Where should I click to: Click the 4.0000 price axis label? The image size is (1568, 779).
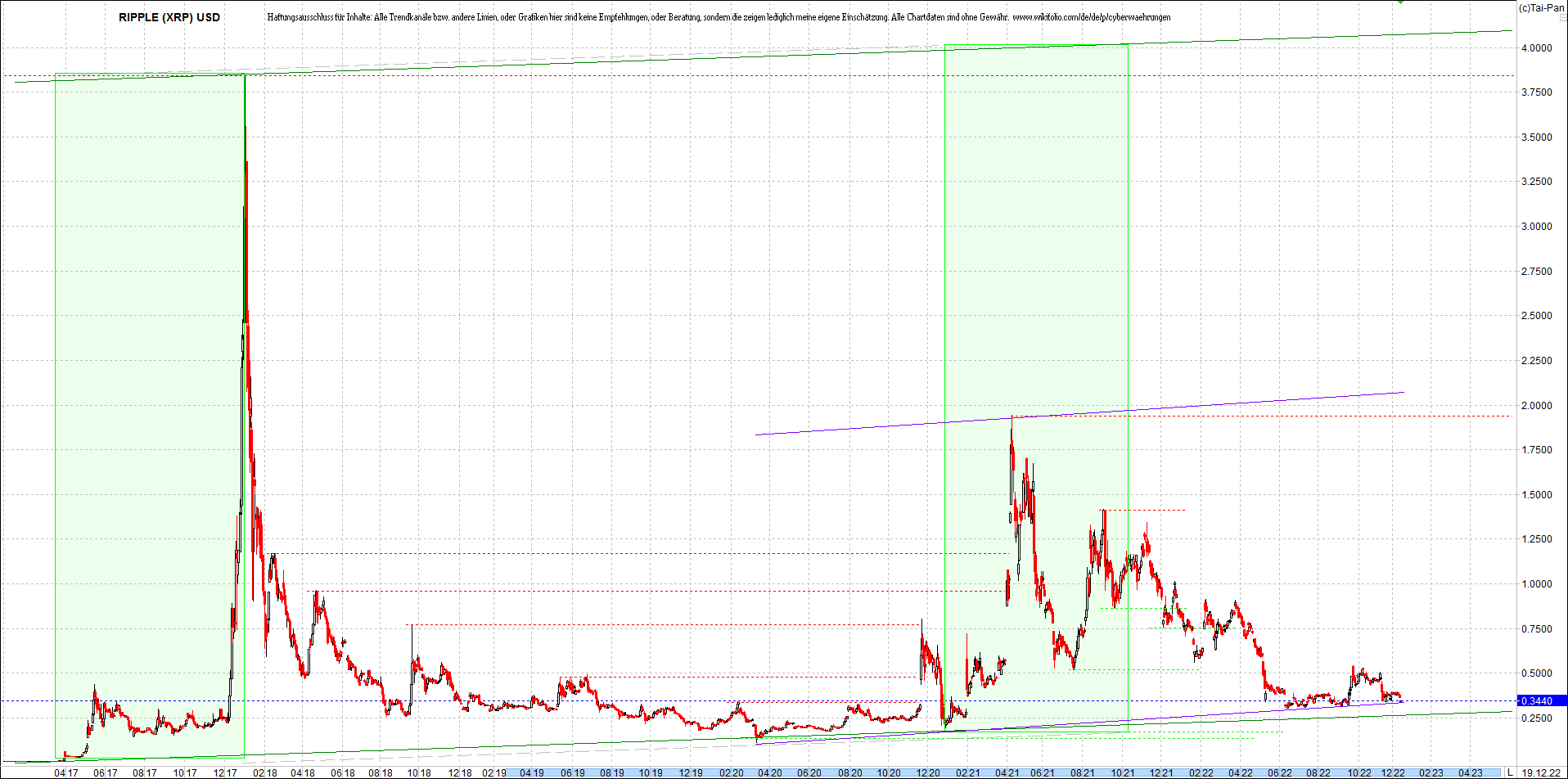click(1536, 48)
